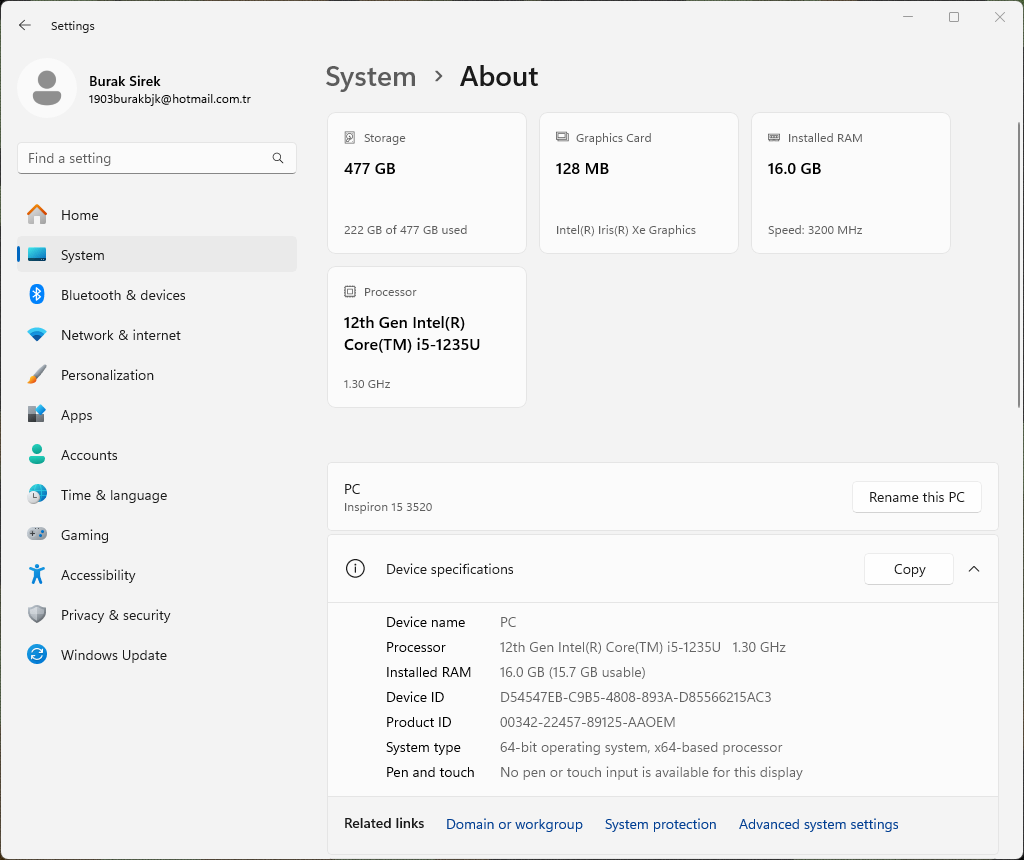The image size is (1024, 860).
Task: Select Apps in the sidebar
Action: pyautogui.click(x=76, y=415)
